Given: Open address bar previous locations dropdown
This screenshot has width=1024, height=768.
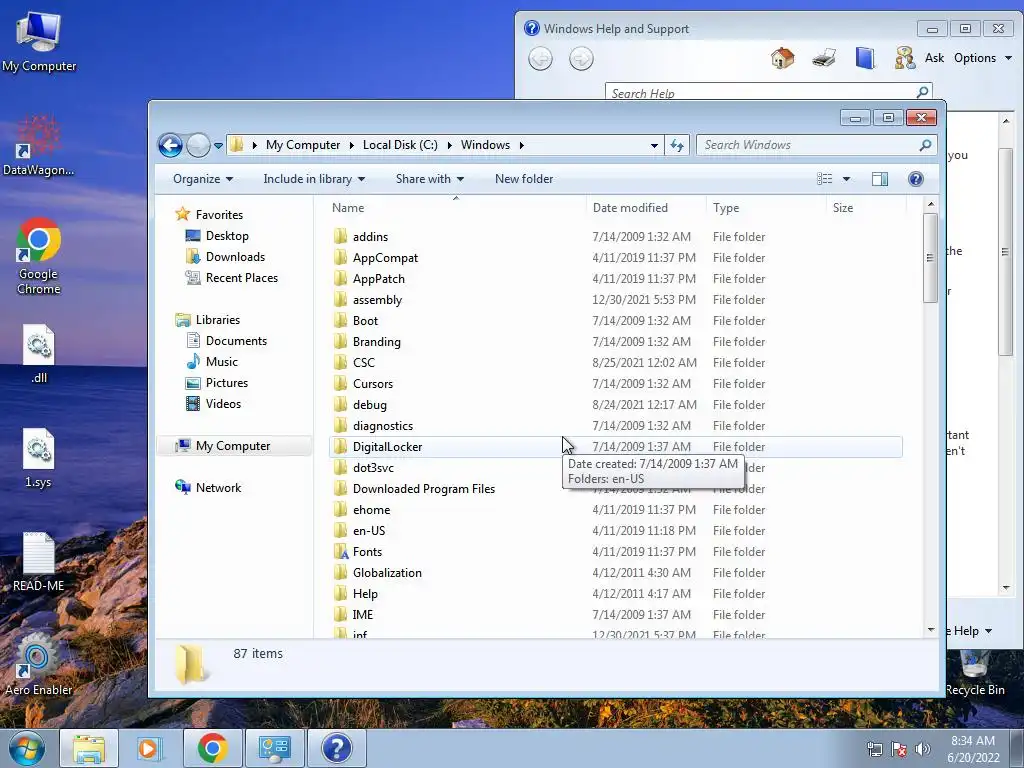Looking at the screenshot, I should [654, 145].
